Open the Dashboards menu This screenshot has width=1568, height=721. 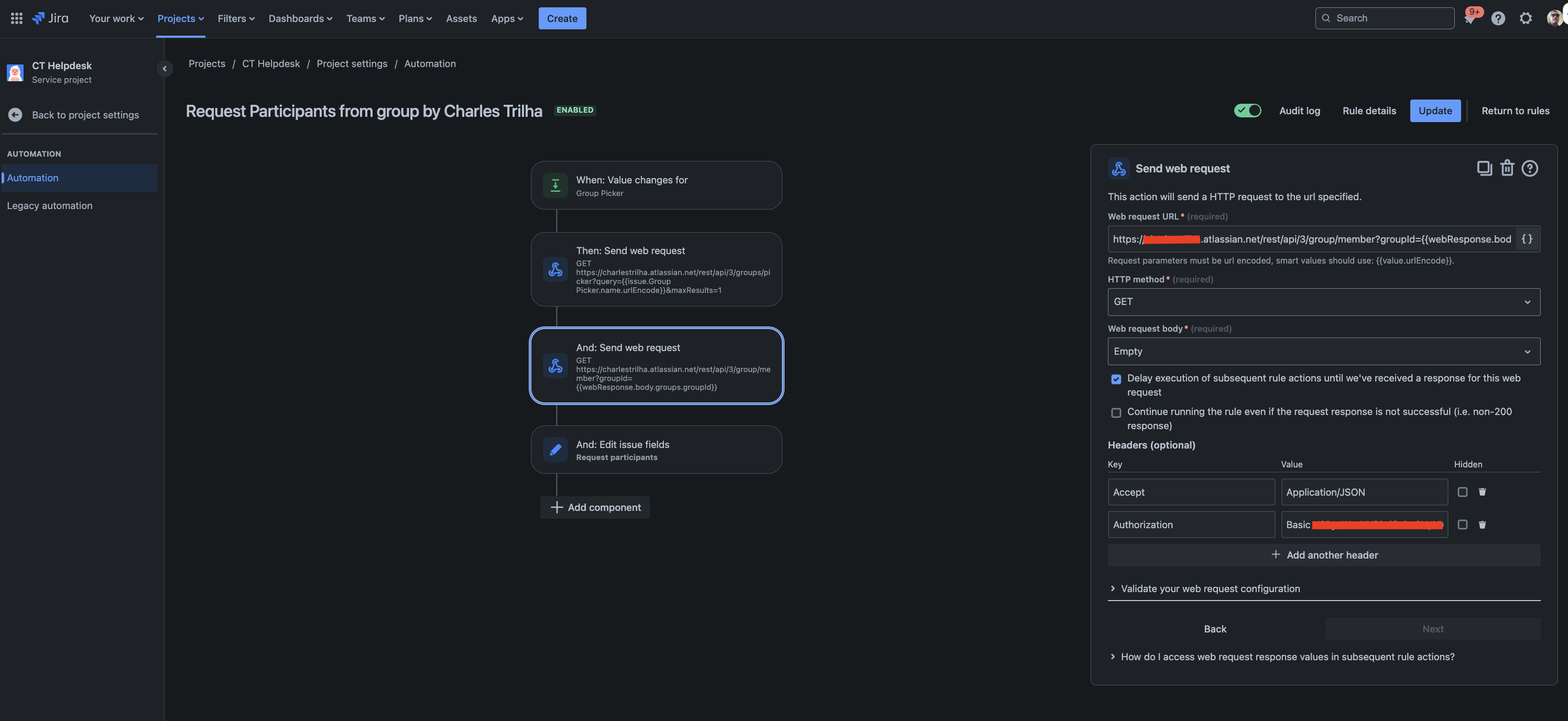(300, 18)
